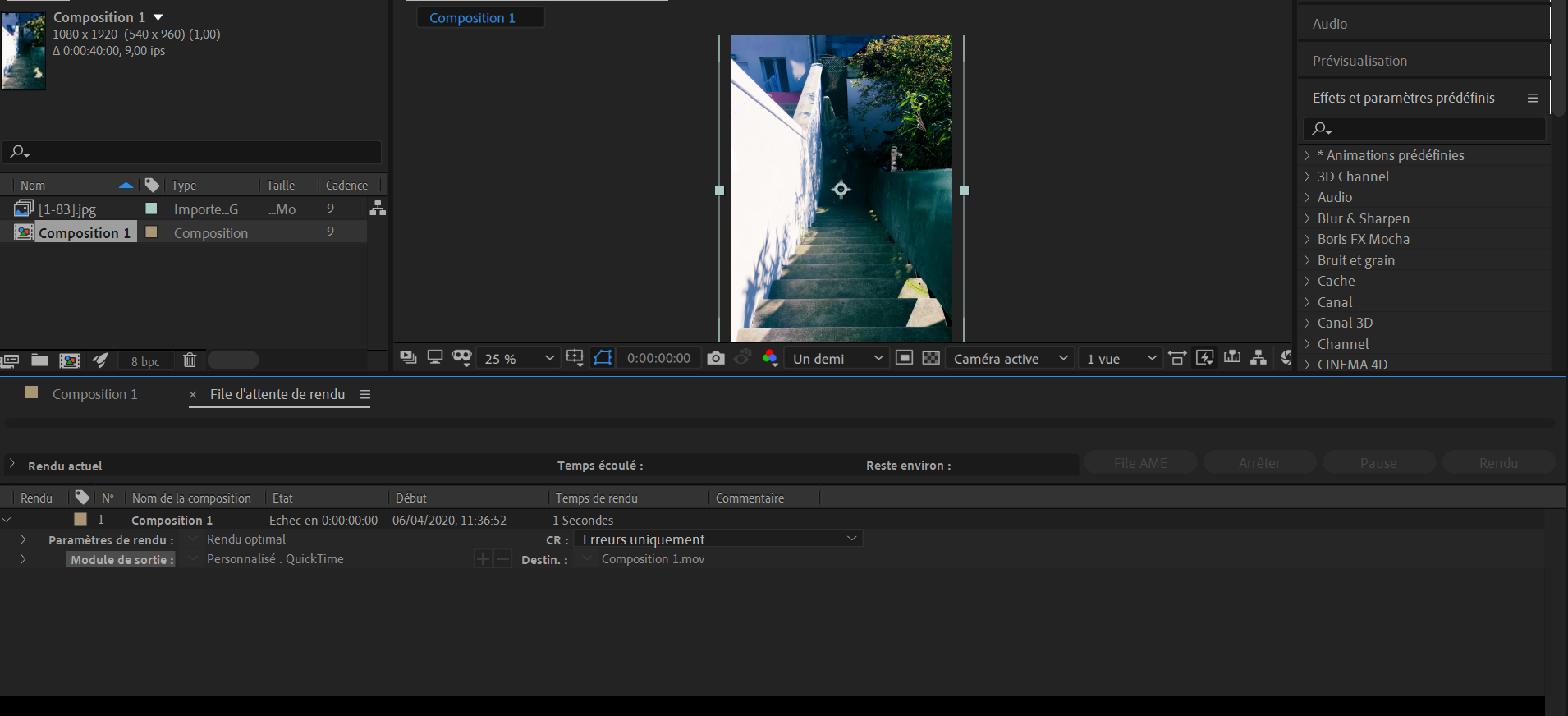Toggle mask and shape path visibility
Viewport: 1568px width, 716px height.
coord(603,358)
